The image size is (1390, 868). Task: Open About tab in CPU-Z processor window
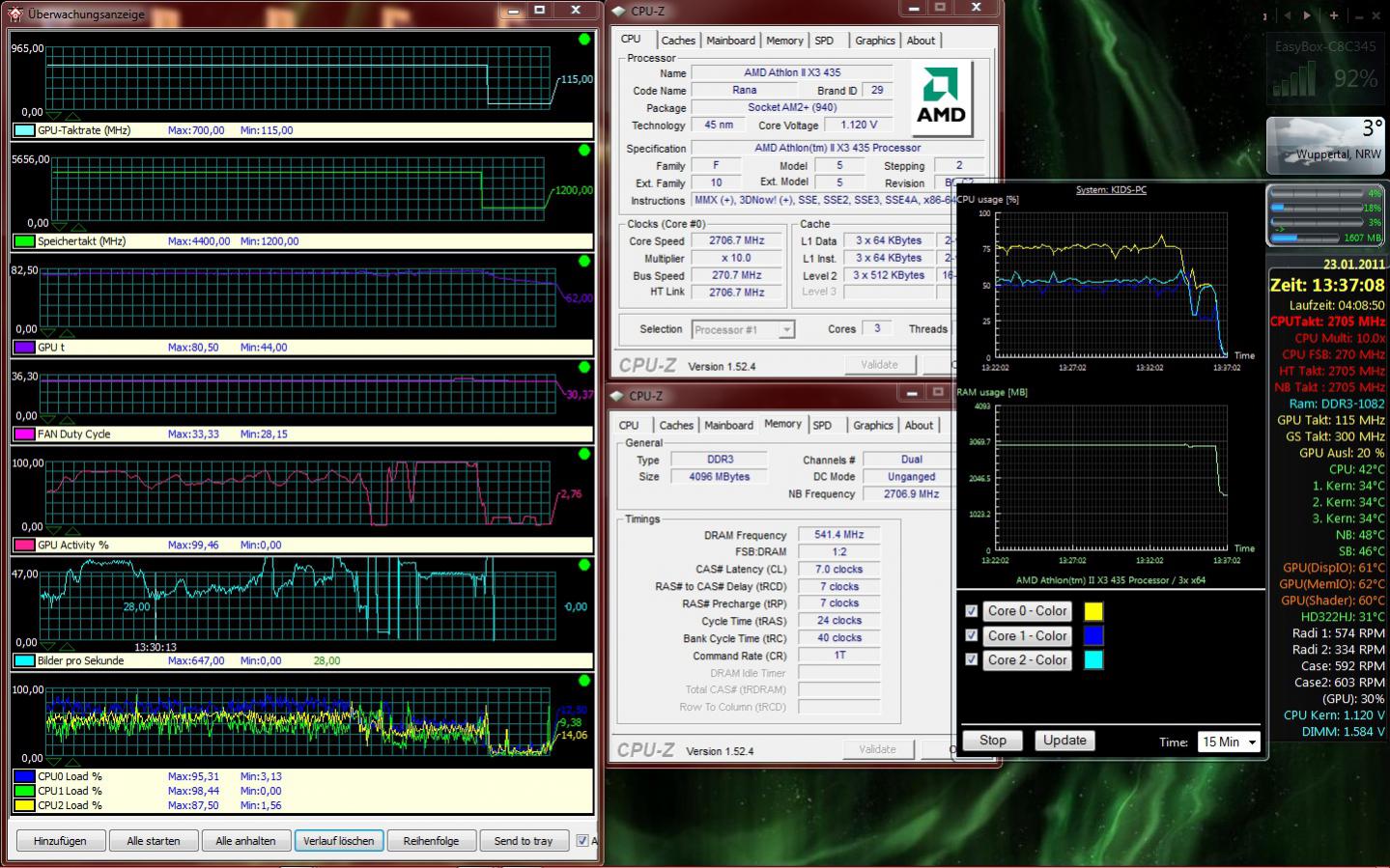(x=921, y=41)
